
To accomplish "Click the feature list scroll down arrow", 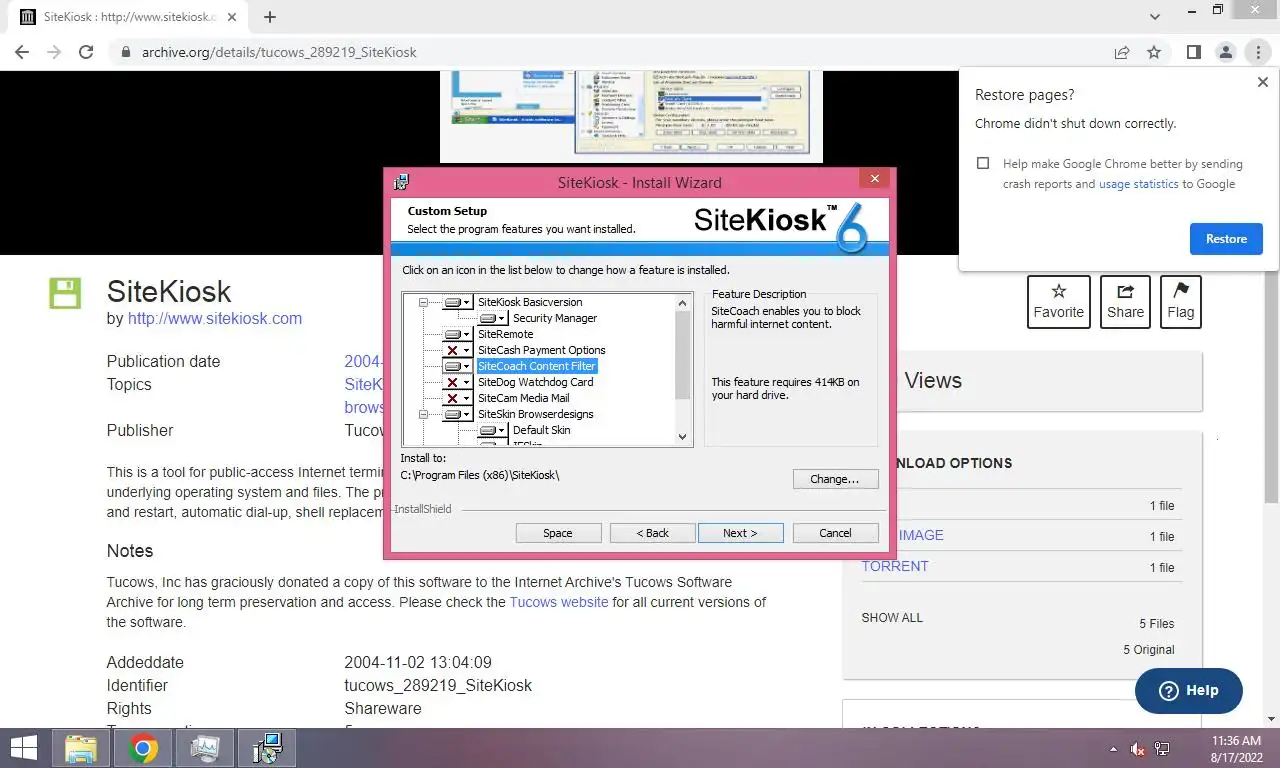I will point(683,437).
